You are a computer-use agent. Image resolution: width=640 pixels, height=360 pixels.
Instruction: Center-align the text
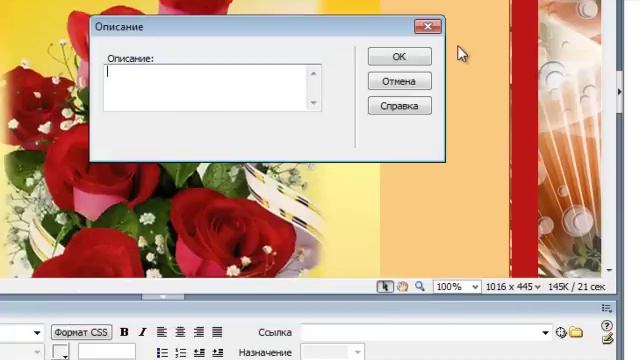click(x=180, y=332)
